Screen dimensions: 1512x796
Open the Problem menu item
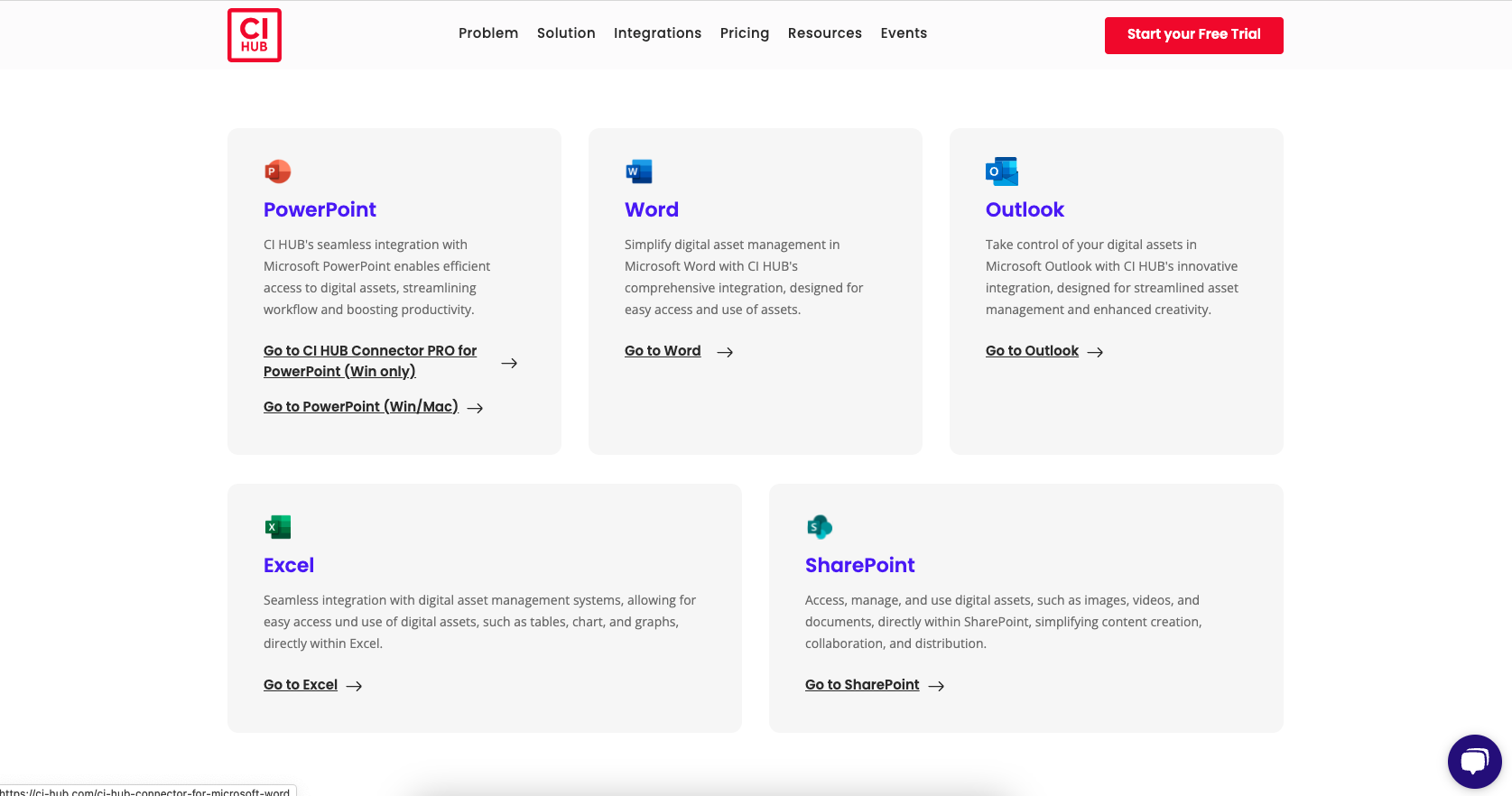click(x=487, y=33)
